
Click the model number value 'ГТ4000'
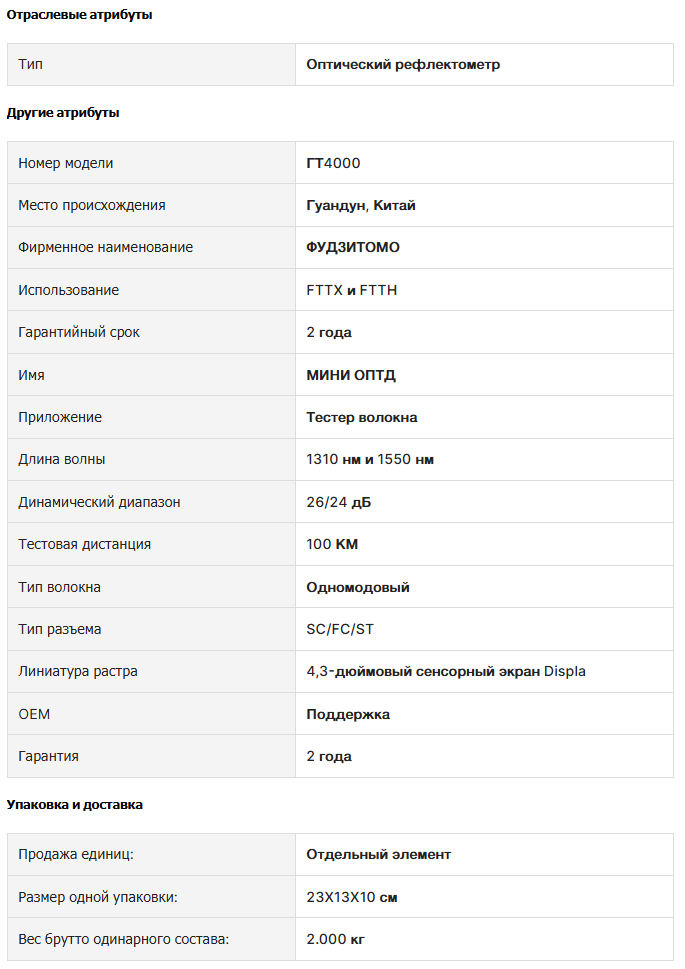[333, 163]
